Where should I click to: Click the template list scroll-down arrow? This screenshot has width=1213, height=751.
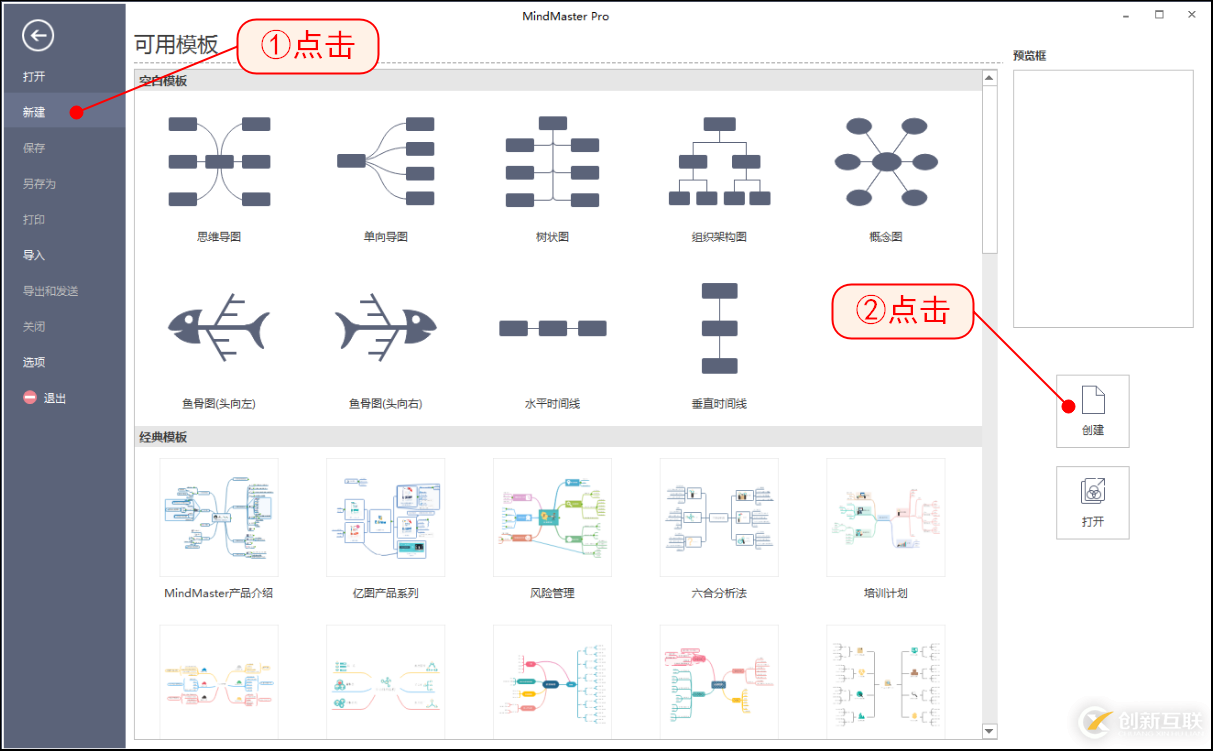990,732
